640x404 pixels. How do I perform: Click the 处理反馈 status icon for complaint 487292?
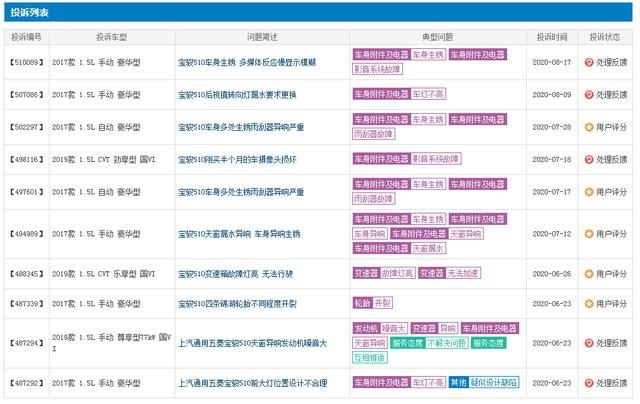click(589, 383)
